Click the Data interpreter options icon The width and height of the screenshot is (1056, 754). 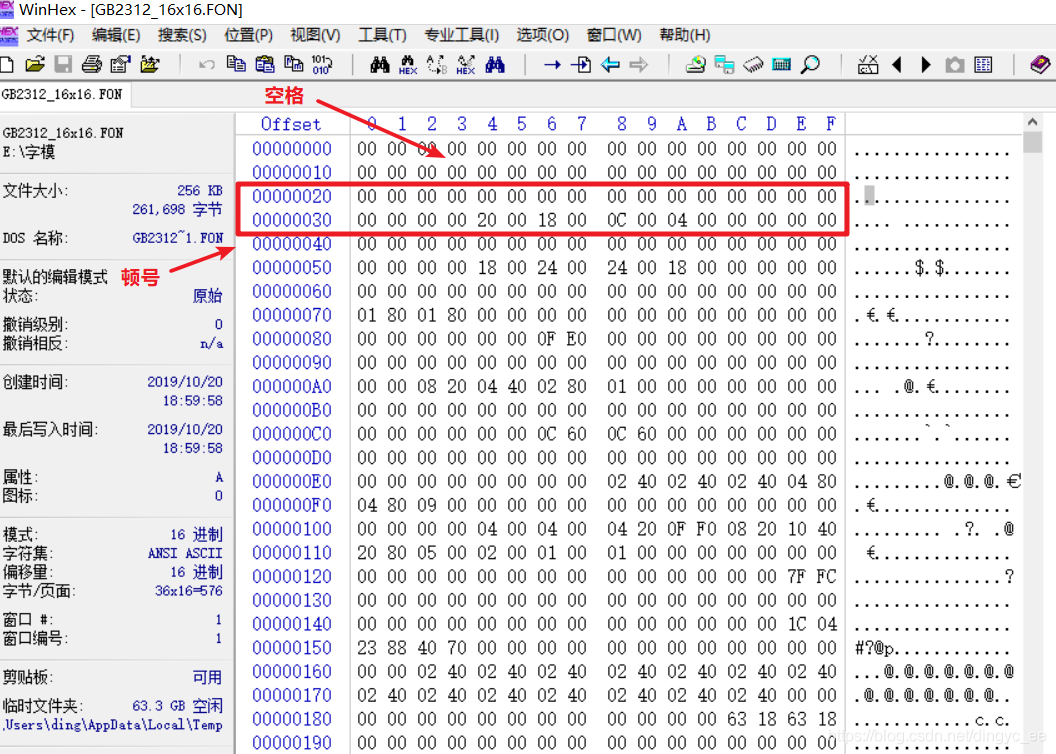[x=868, y=65]
